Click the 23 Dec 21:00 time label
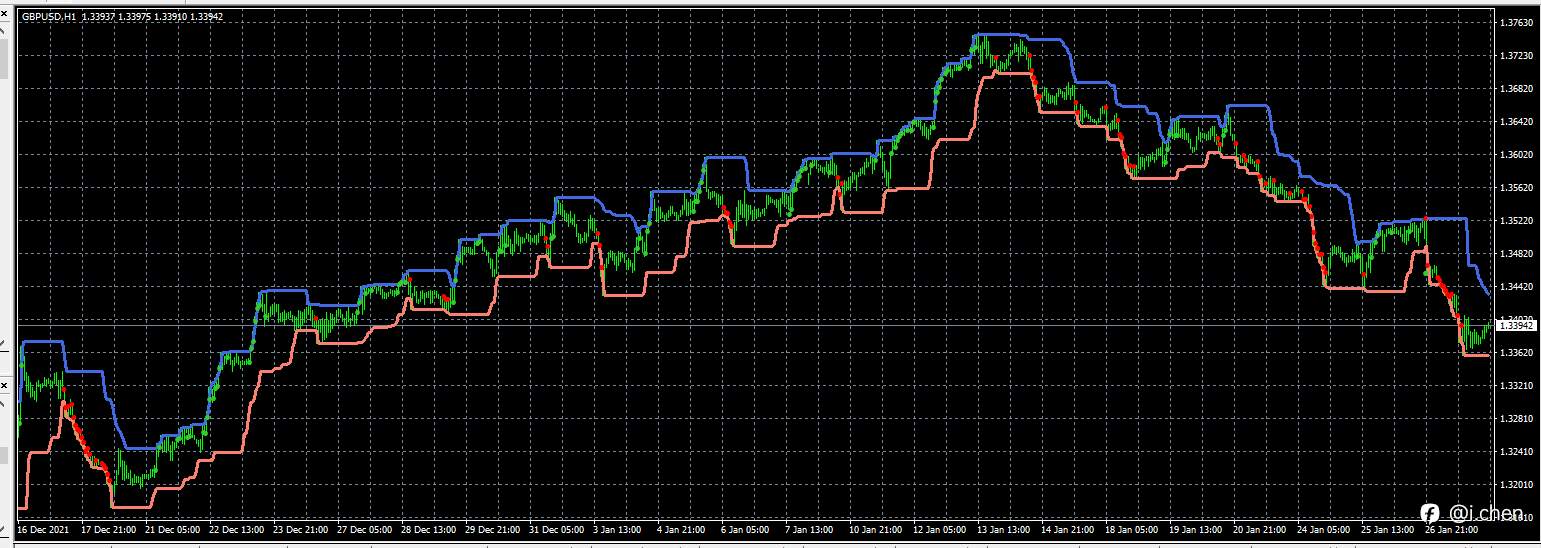The width and height of the screenshot is (1541, 548). point(300,529)
